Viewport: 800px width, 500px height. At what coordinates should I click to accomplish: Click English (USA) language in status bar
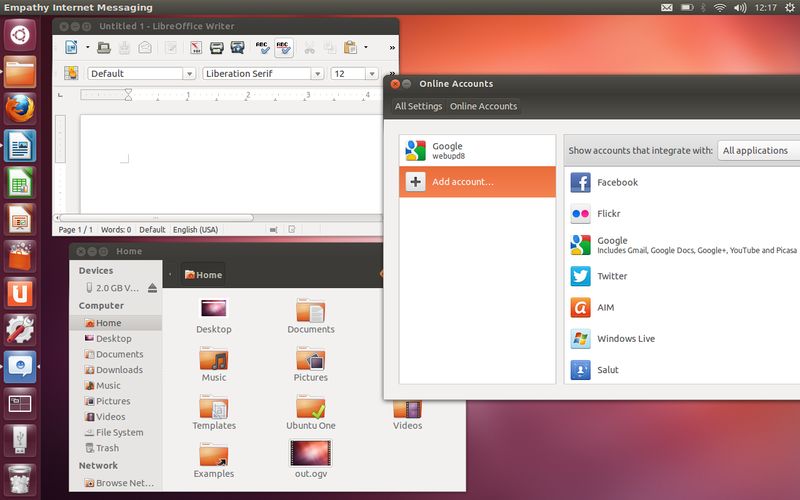click(195, 230)
